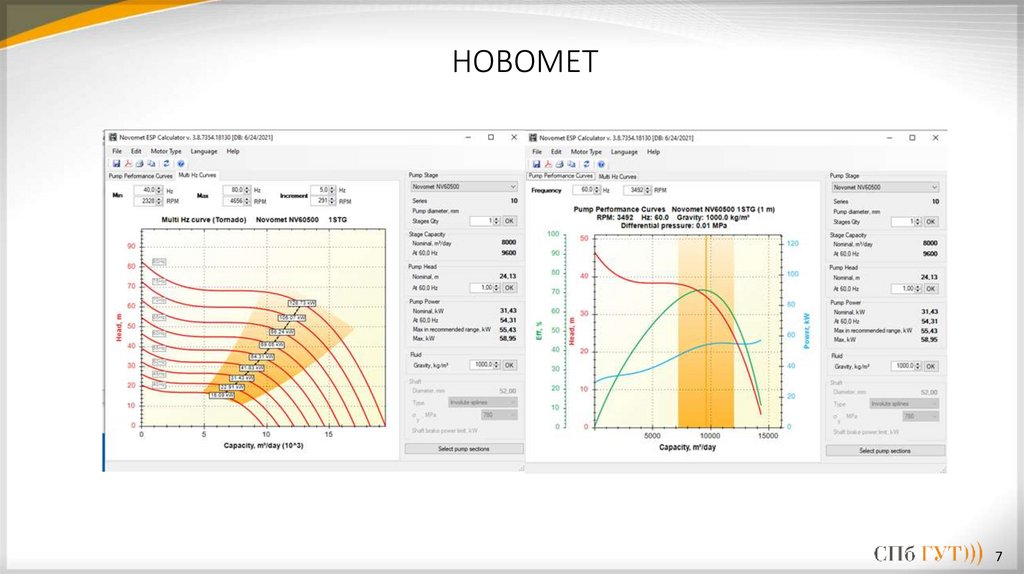
Task: Open Help menu in right window
Action: (x=653, y=151)
